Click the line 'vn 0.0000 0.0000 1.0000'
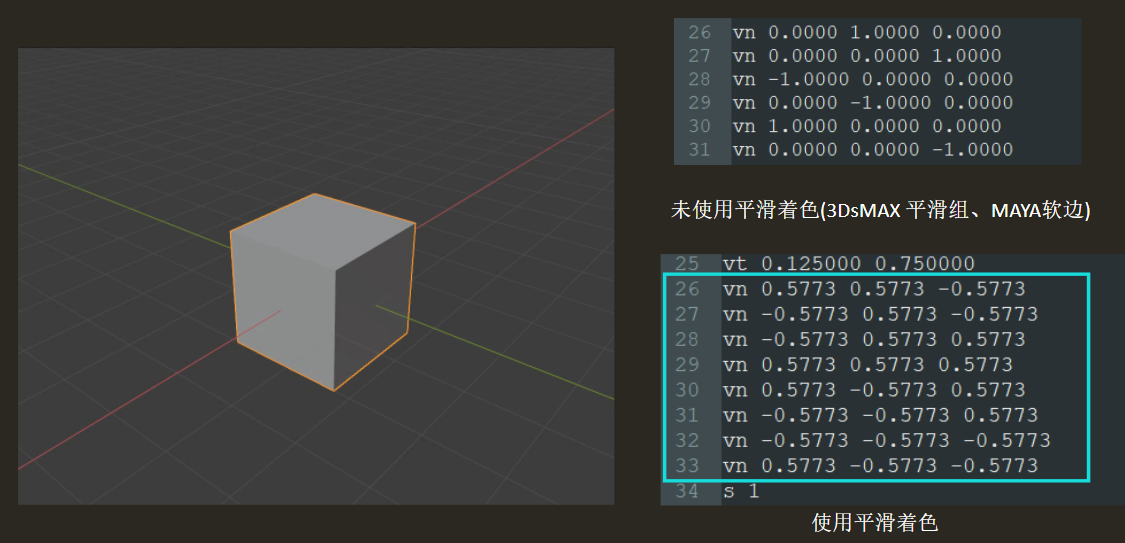The image size is (1125, 543). [866, 55]
